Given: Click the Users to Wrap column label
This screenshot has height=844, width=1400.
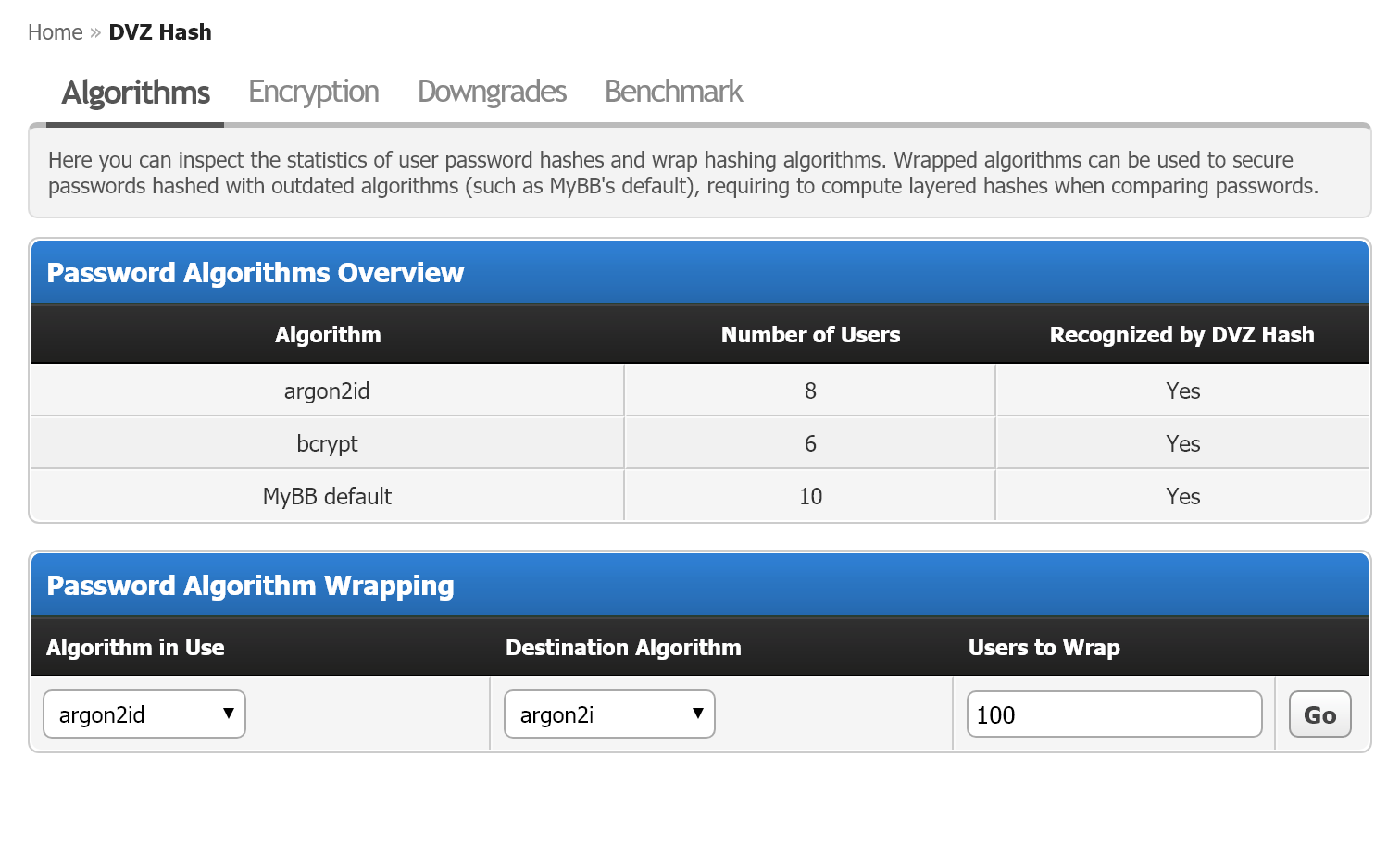Looking at the screenshot, I should pyautogui.click(x=1044, y=648).
